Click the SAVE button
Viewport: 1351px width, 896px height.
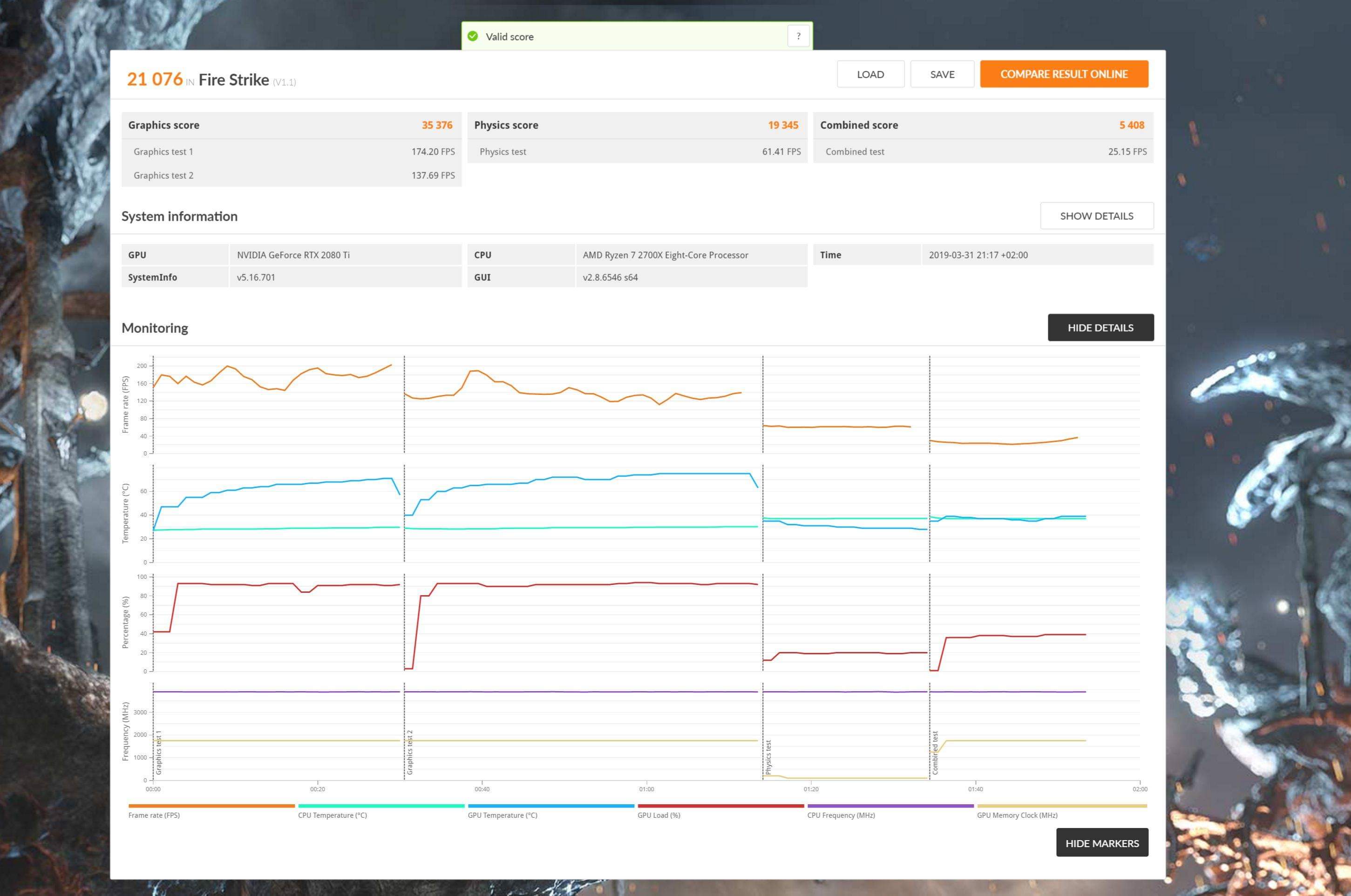[942, 75]
